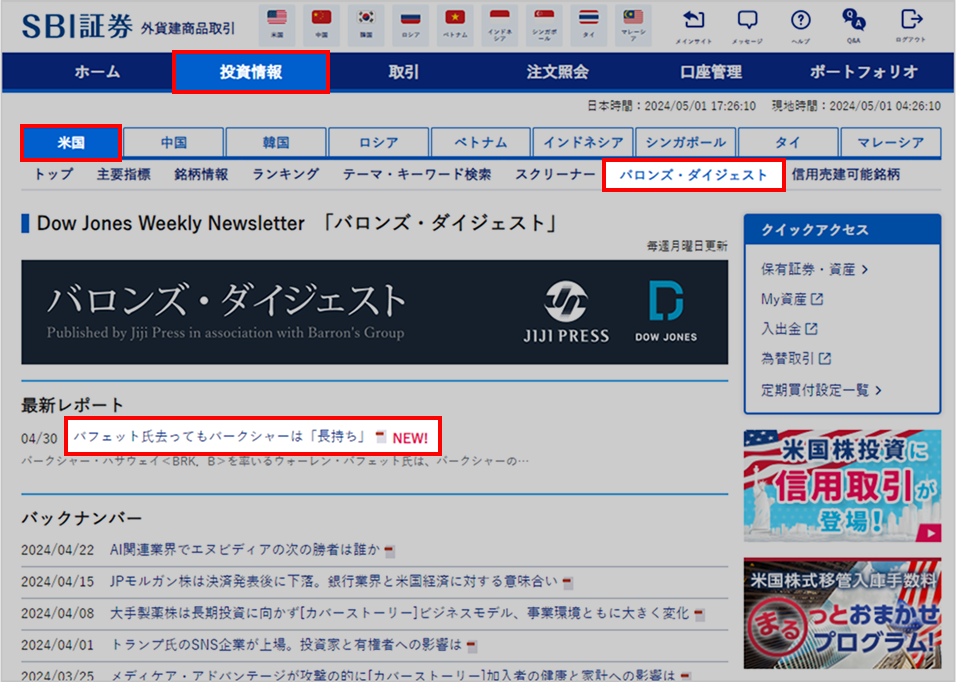Open report JPモルガン株は決済発表後に下落
The width and height of the screenshot is (956, 682).
coord(334,581)
